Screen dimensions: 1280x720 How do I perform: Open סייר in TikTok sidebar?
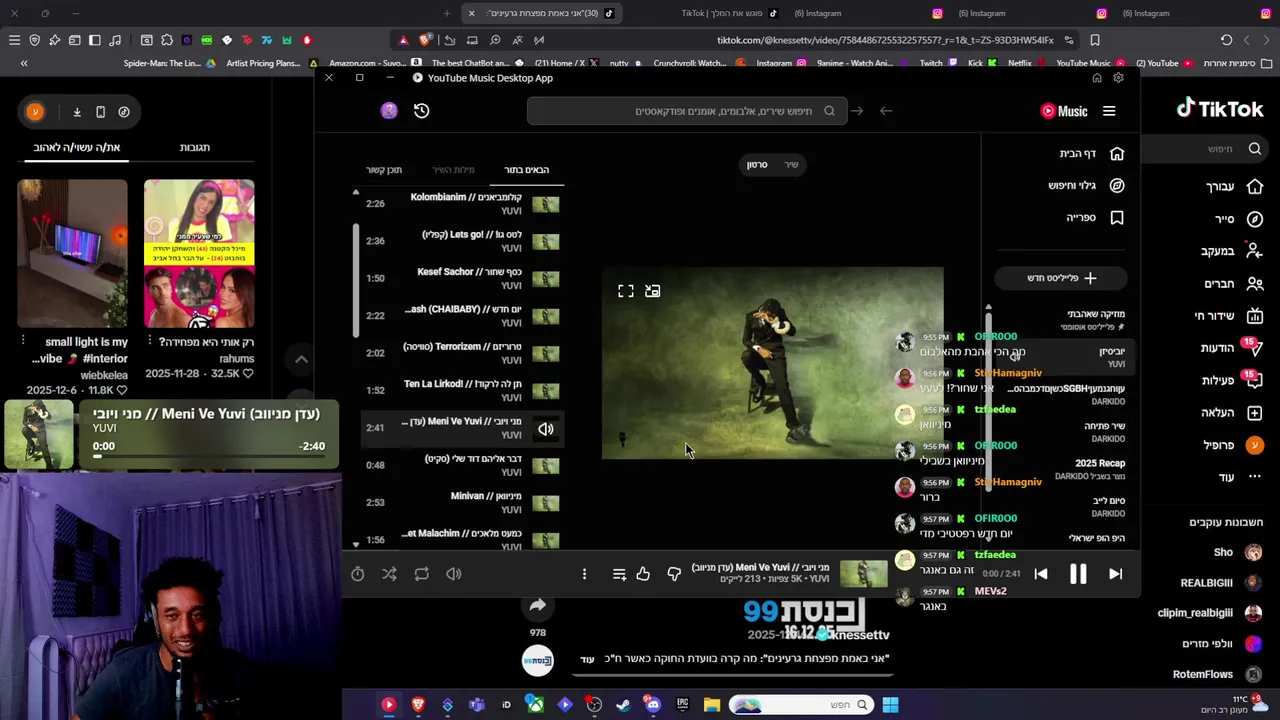pos(1238,219)
